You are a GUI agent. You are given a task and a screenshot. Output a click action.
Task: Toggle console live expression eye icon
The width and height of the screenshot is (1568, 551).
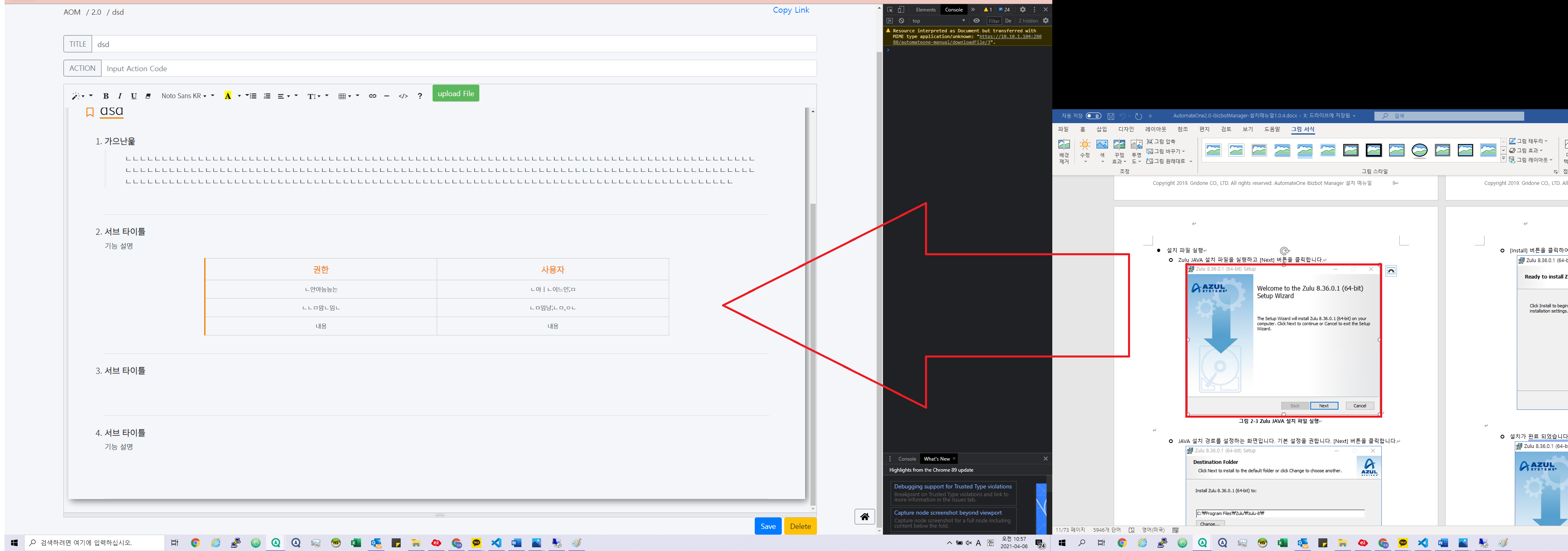click(976, 21)
